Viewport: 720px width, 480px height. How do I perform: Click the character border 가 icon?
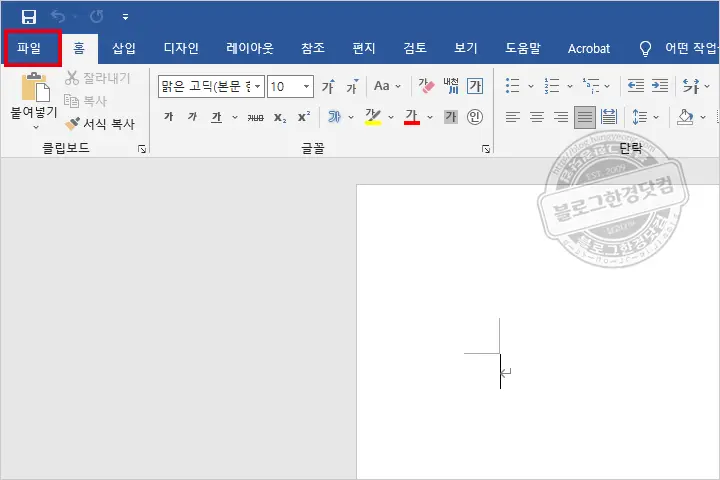(x=475, y=86)
